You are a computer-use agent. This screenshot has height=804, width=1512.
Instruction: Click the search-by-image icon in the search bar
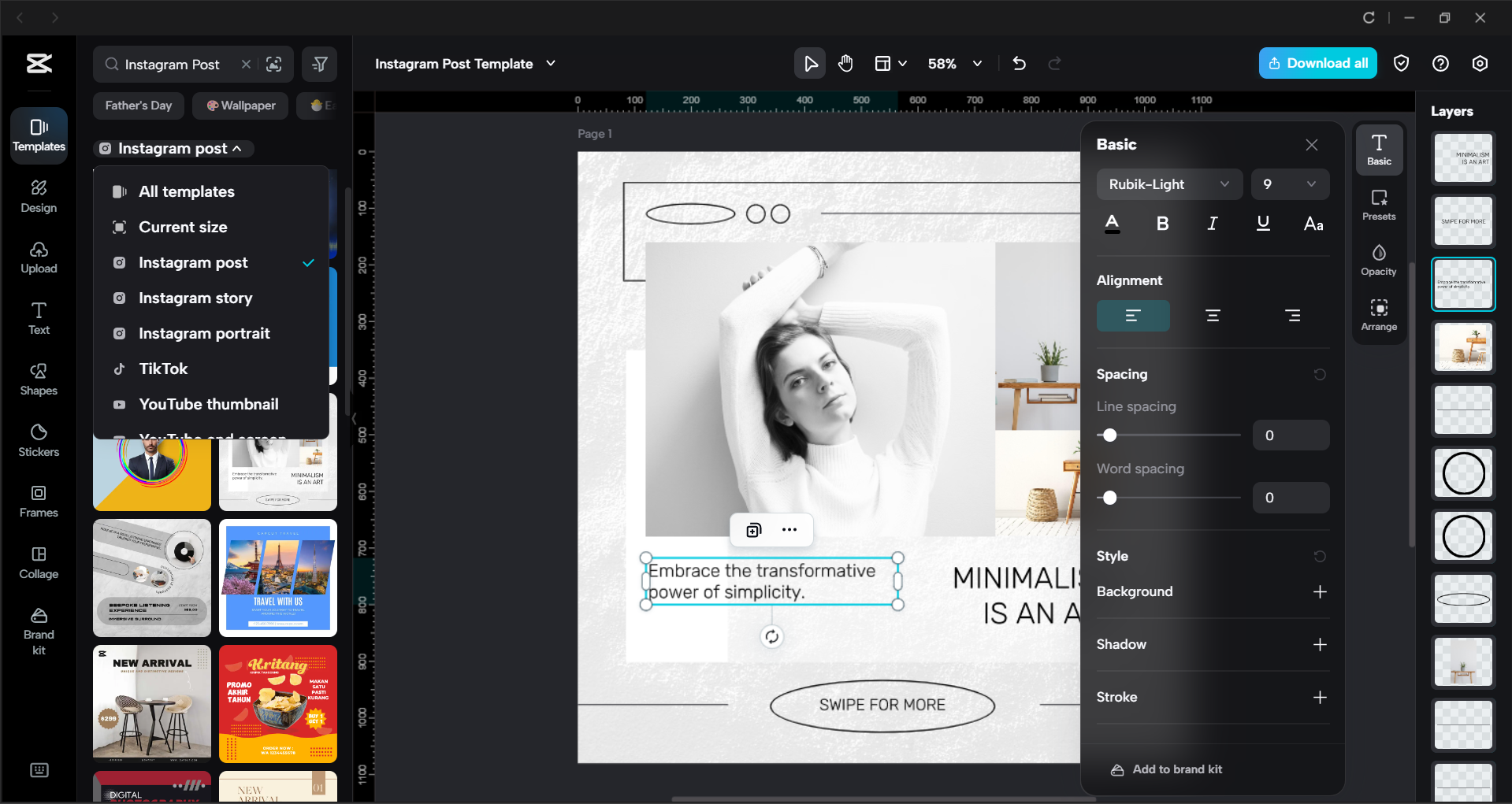pyautogui.click(x=274, y=64)
